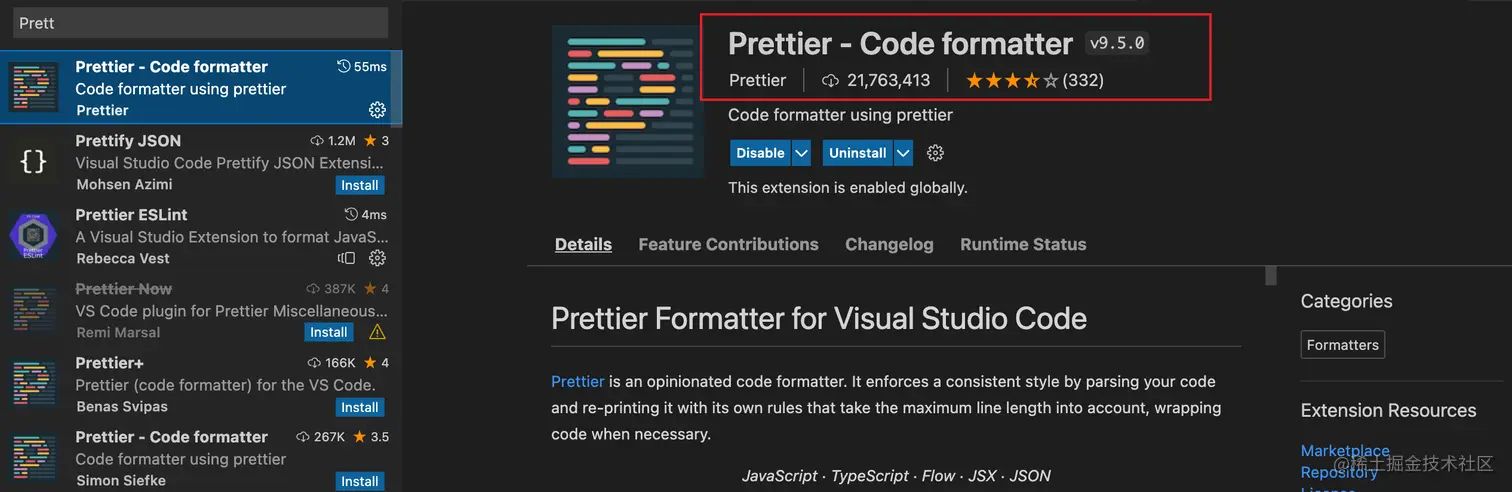
Task: Click publisher name Mohsen Azimi
Action: 124,185
